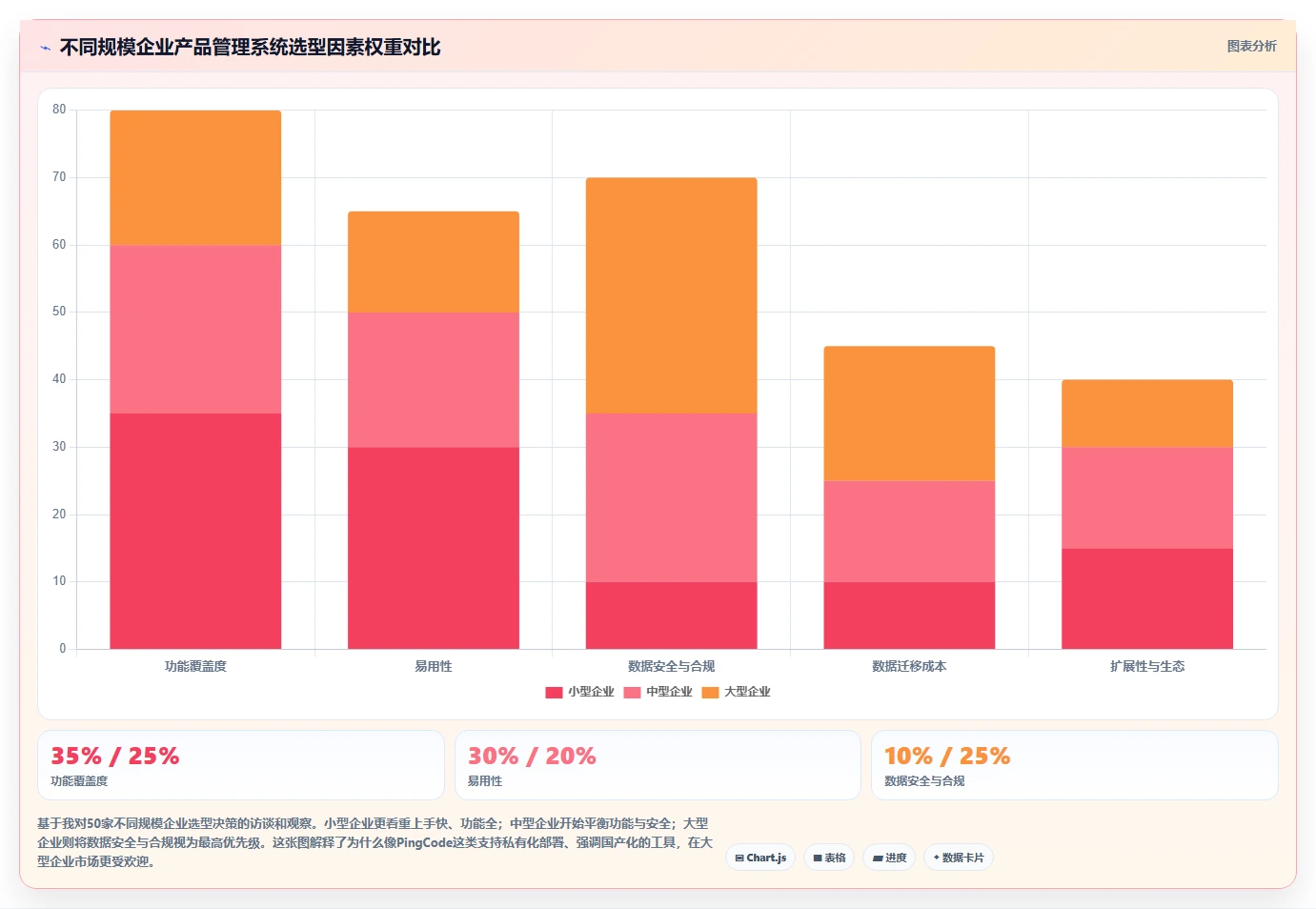Click the y-axis value 60

tap(59, 245)
